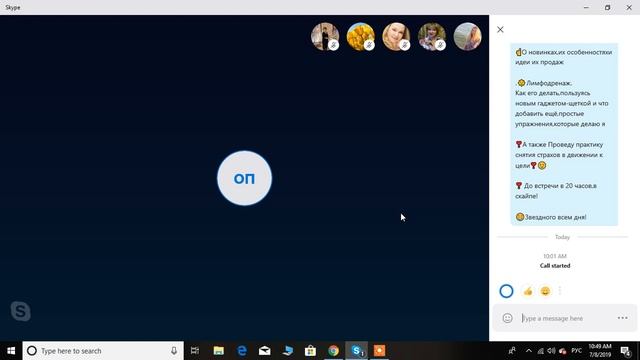The height and width of the screenshot is (360, 640).
Task: Open Google Chrome from taskbar
Action: tap(333, 351)
